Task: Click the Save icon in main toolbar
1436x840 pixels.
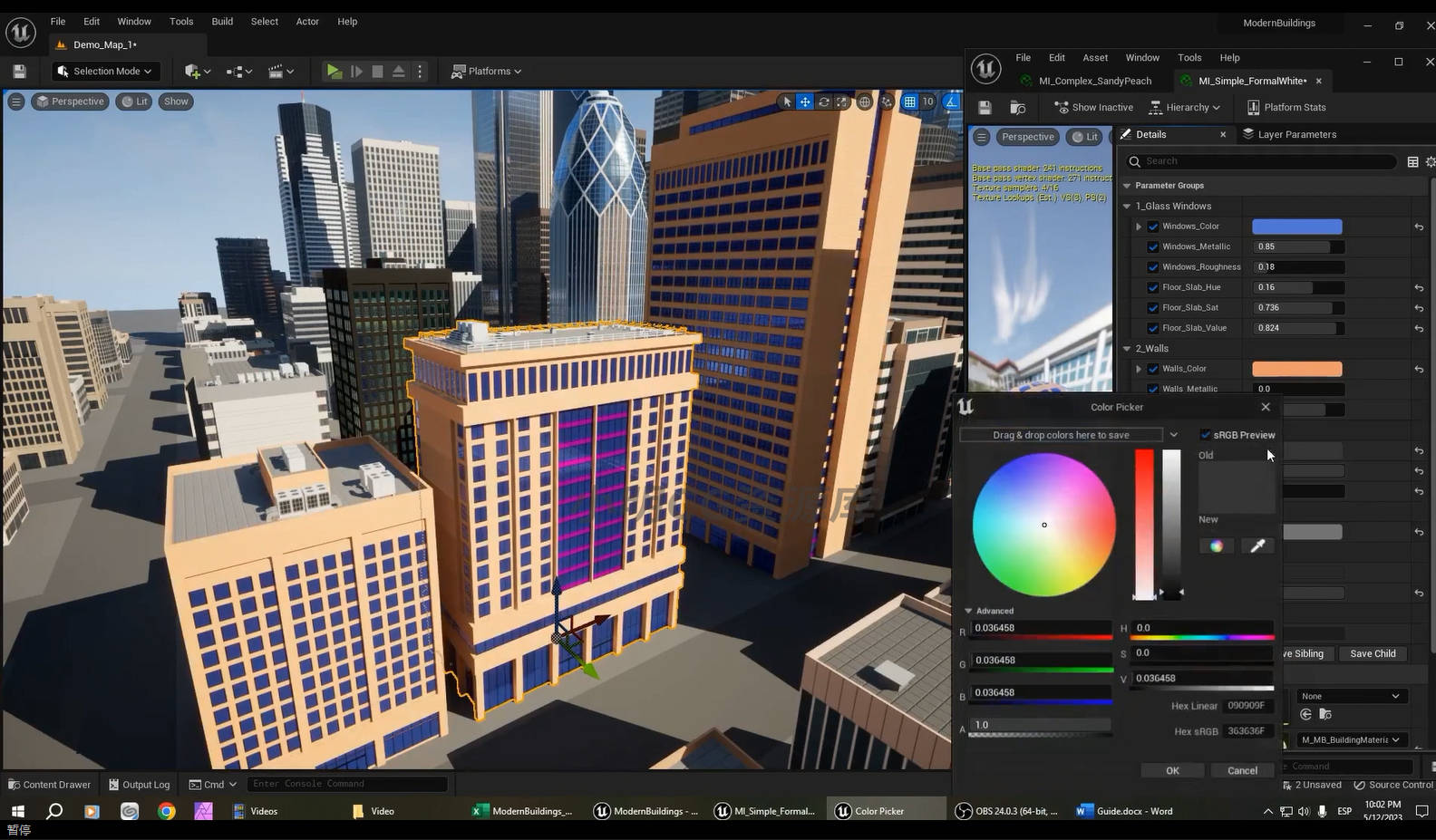Action: 19,72
